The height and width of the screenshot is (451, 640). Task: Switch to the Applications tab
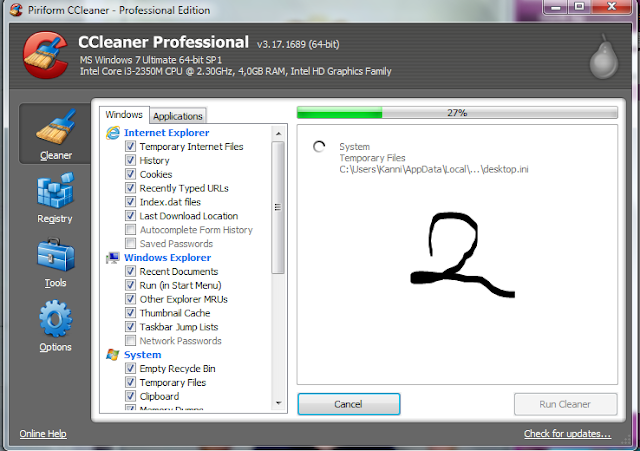[178, 116]
